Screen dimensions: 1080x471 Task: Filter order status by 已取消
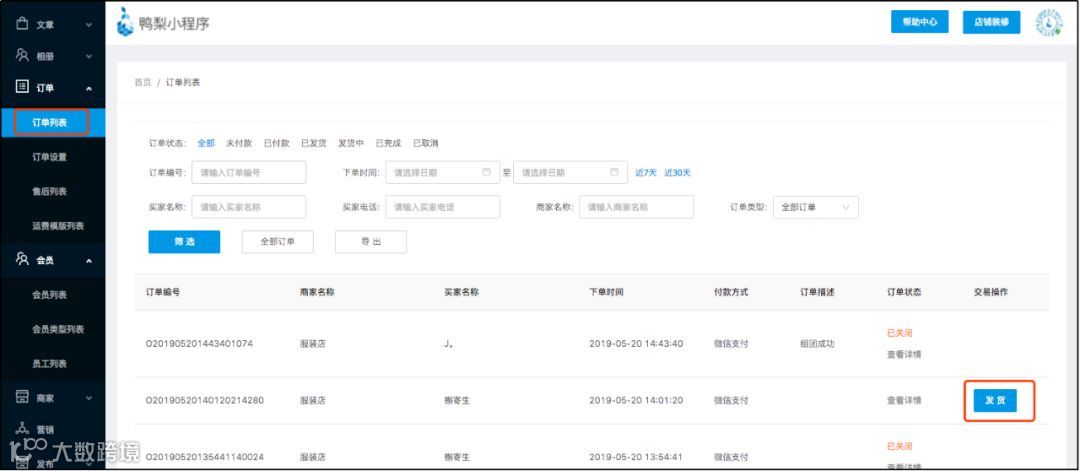point(425,143)
